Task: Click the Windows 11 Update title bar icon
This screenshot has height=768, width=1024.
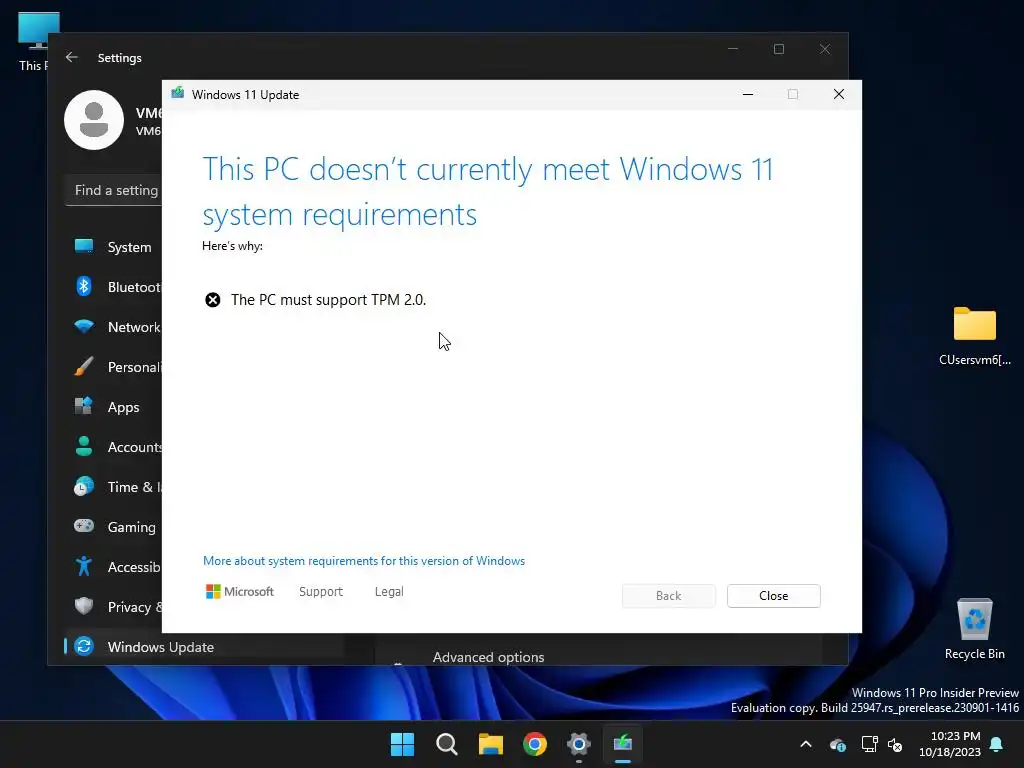Action: [178, 93]
